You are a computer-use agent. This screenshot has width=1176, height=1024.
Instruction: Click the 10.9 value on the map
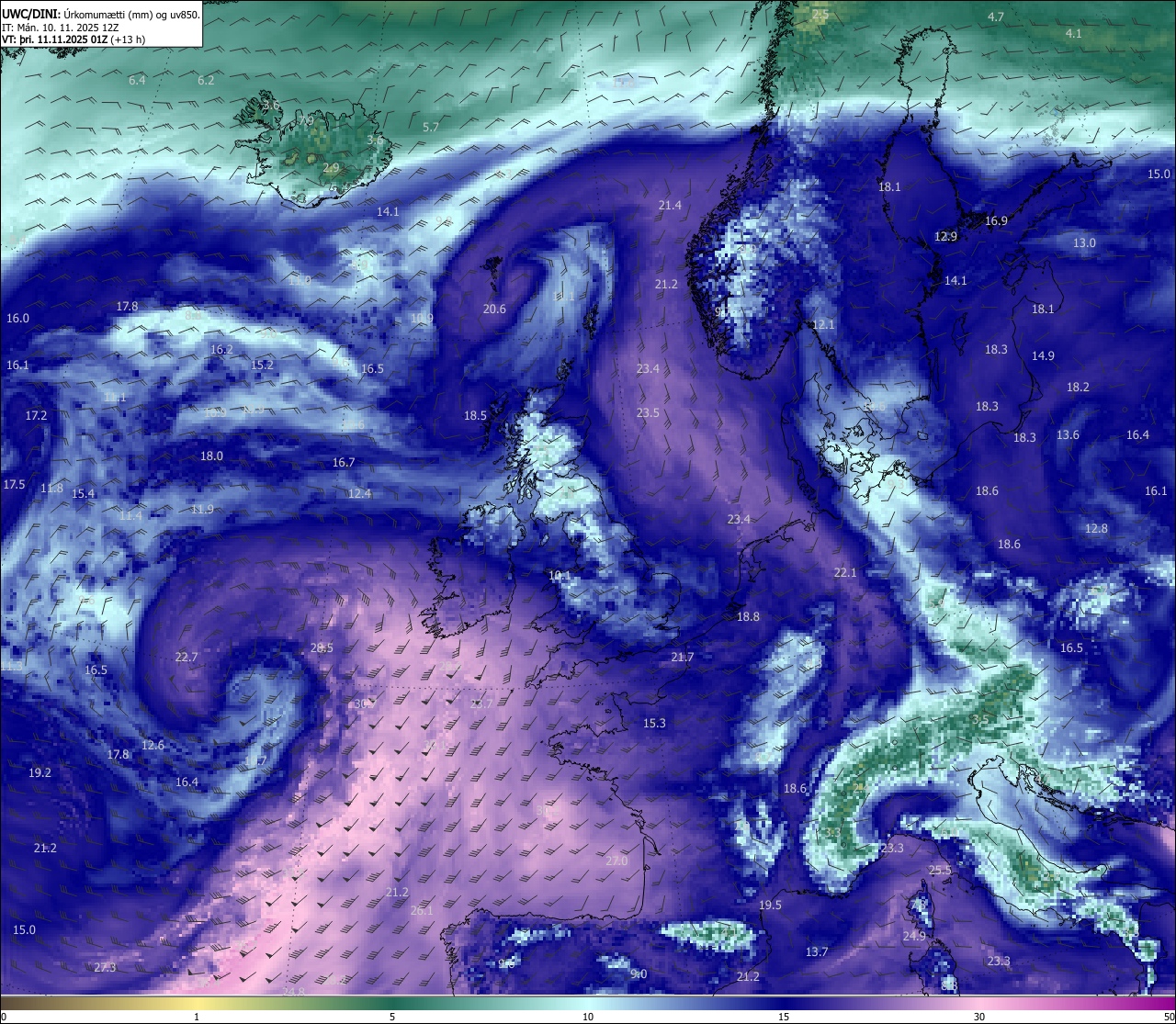point(422,319)
